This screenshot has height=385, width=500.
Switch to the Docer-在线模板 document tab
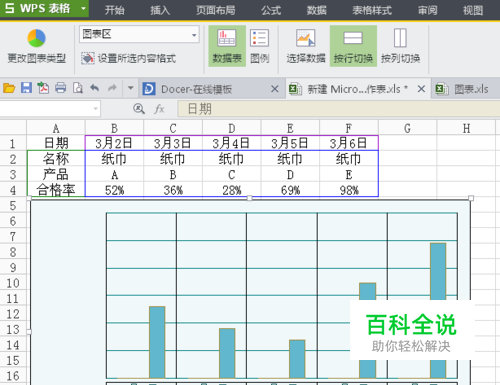click(197, 89)
